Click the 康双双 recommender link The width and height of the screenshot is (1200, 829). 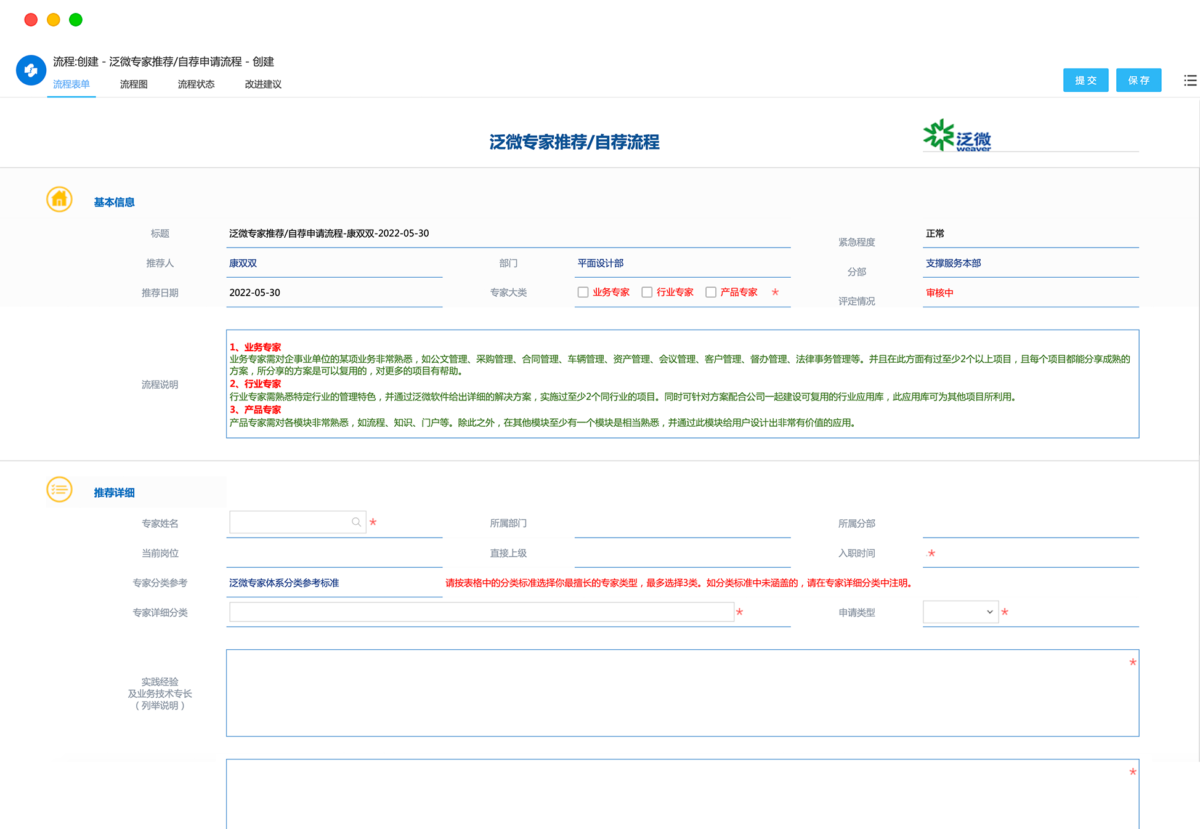[x=243, y=263]
